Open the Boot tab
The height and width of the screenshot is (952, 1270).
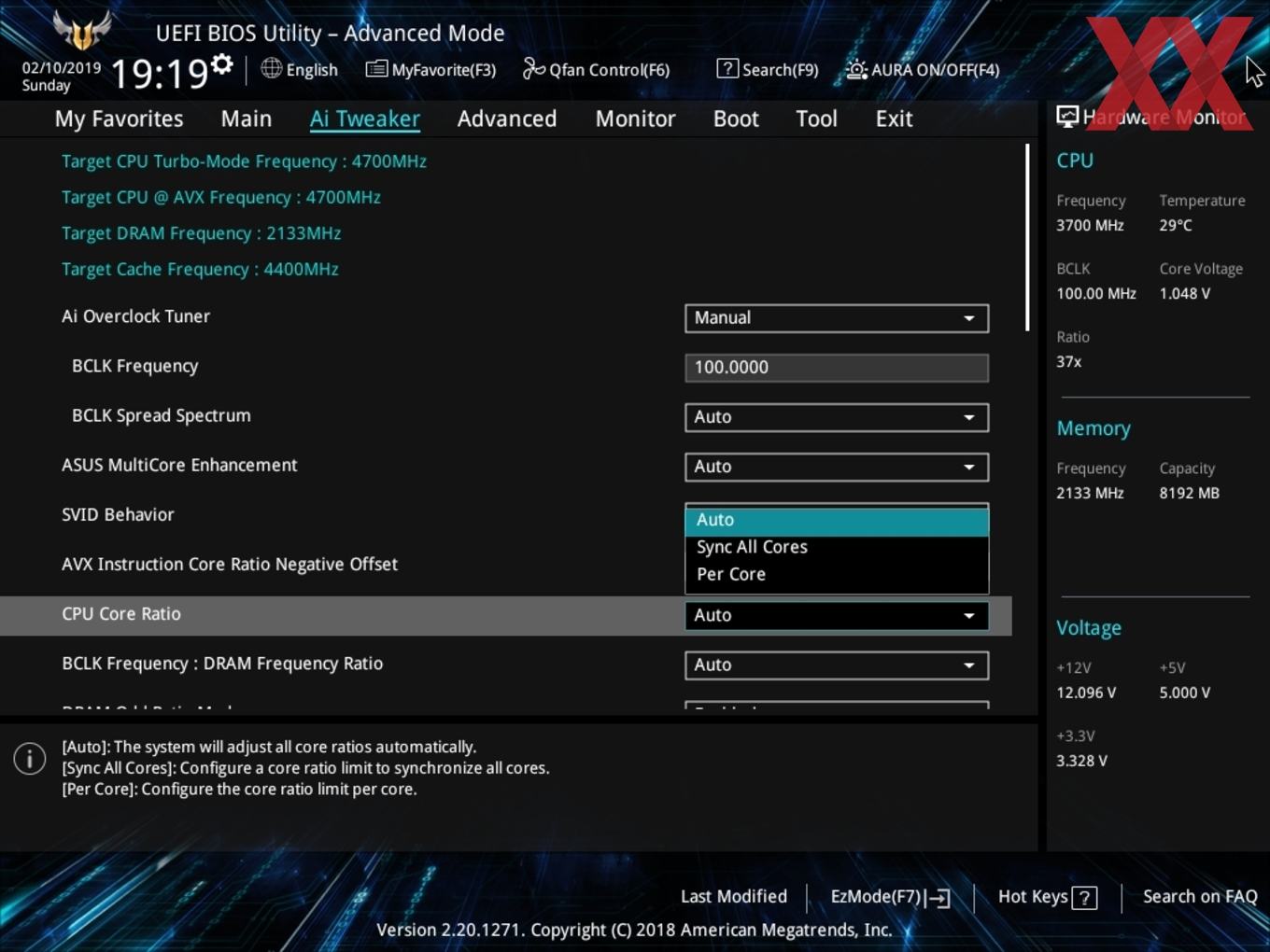[x=736, y=119]
